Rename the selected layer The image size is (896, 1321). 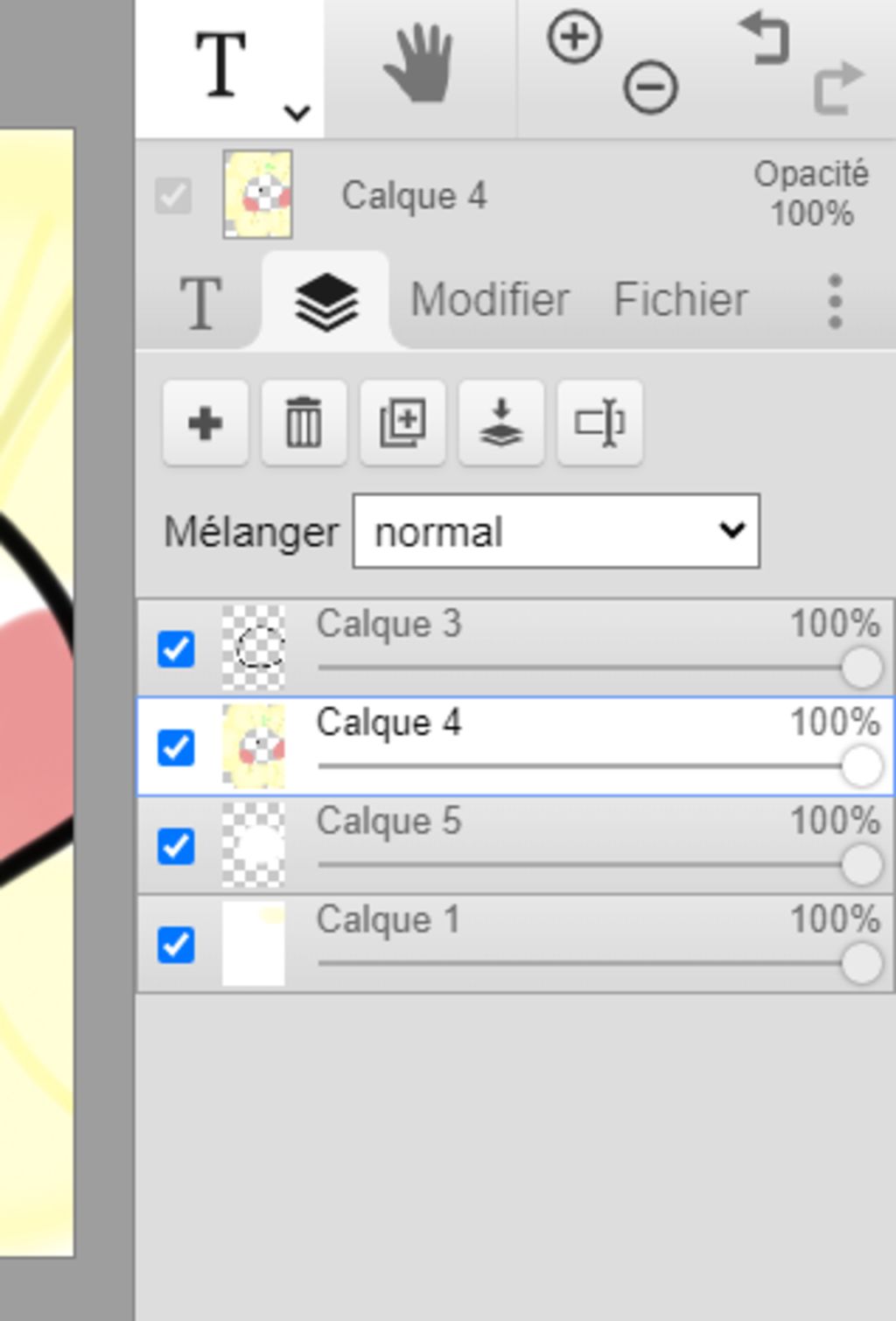click(x=600, y=423)
